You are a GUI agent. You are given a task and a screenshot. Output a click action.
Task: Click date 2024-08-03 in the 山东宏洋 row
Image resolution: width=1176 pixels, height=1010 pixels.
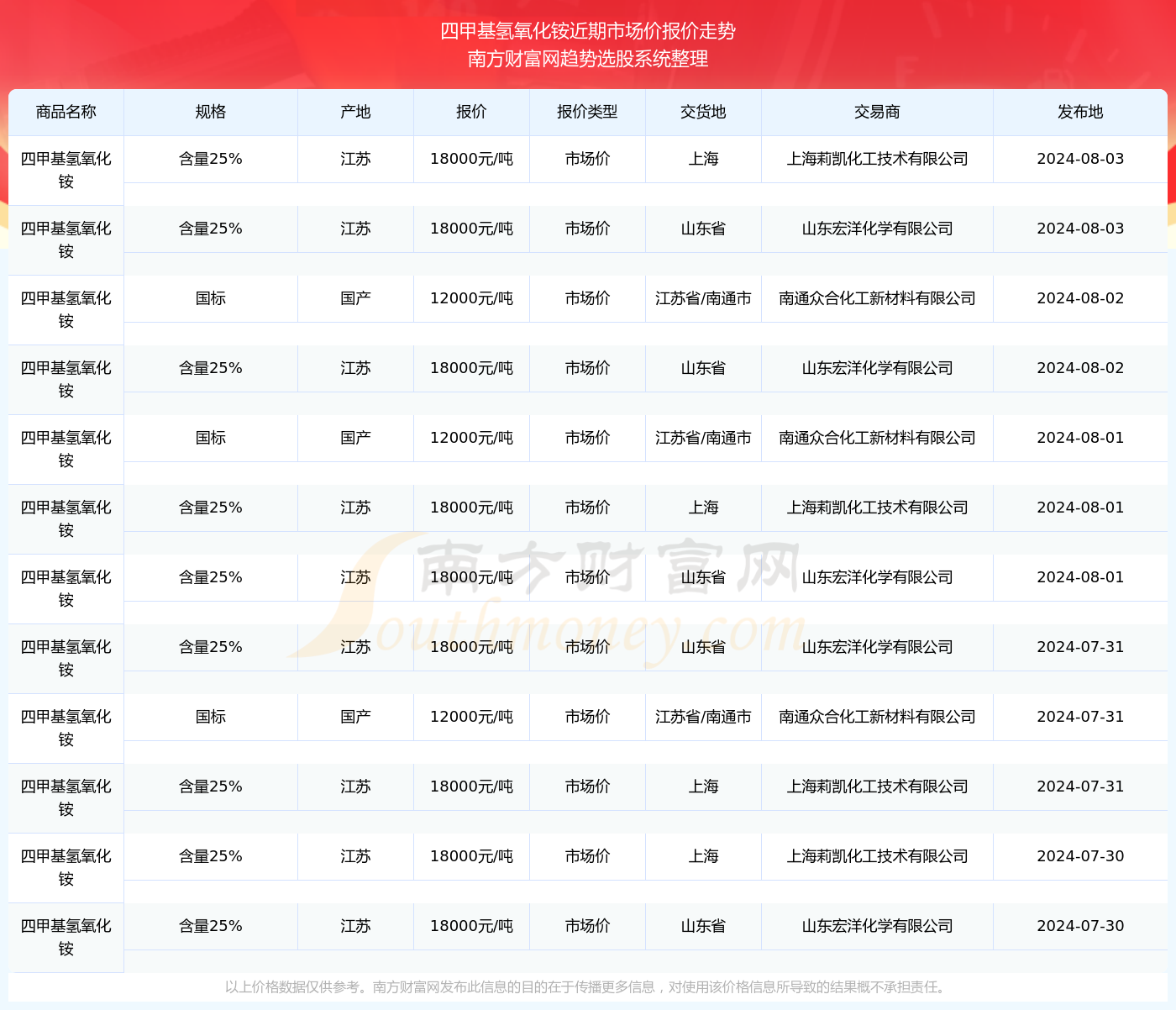coord(1080,229)
